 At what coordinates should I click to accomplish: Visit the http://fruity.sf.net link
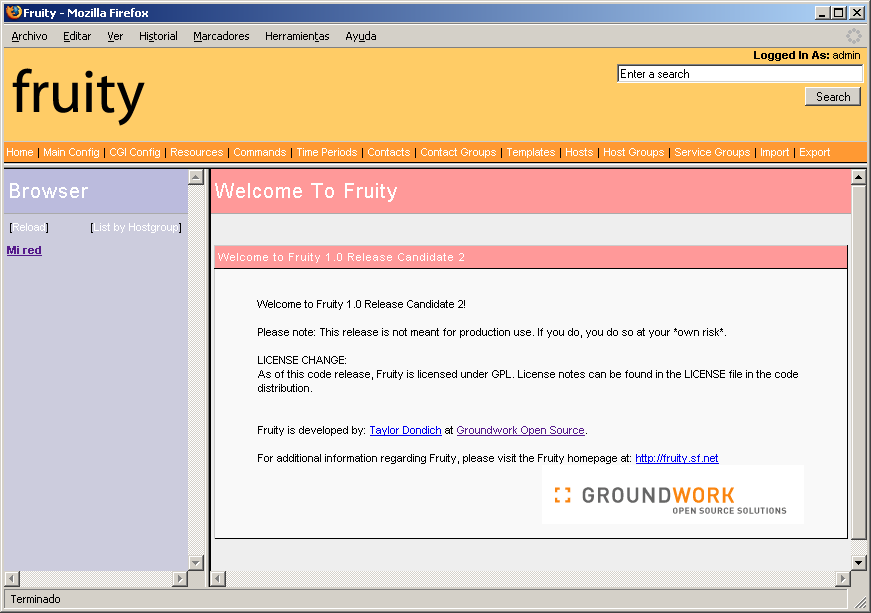677,458
